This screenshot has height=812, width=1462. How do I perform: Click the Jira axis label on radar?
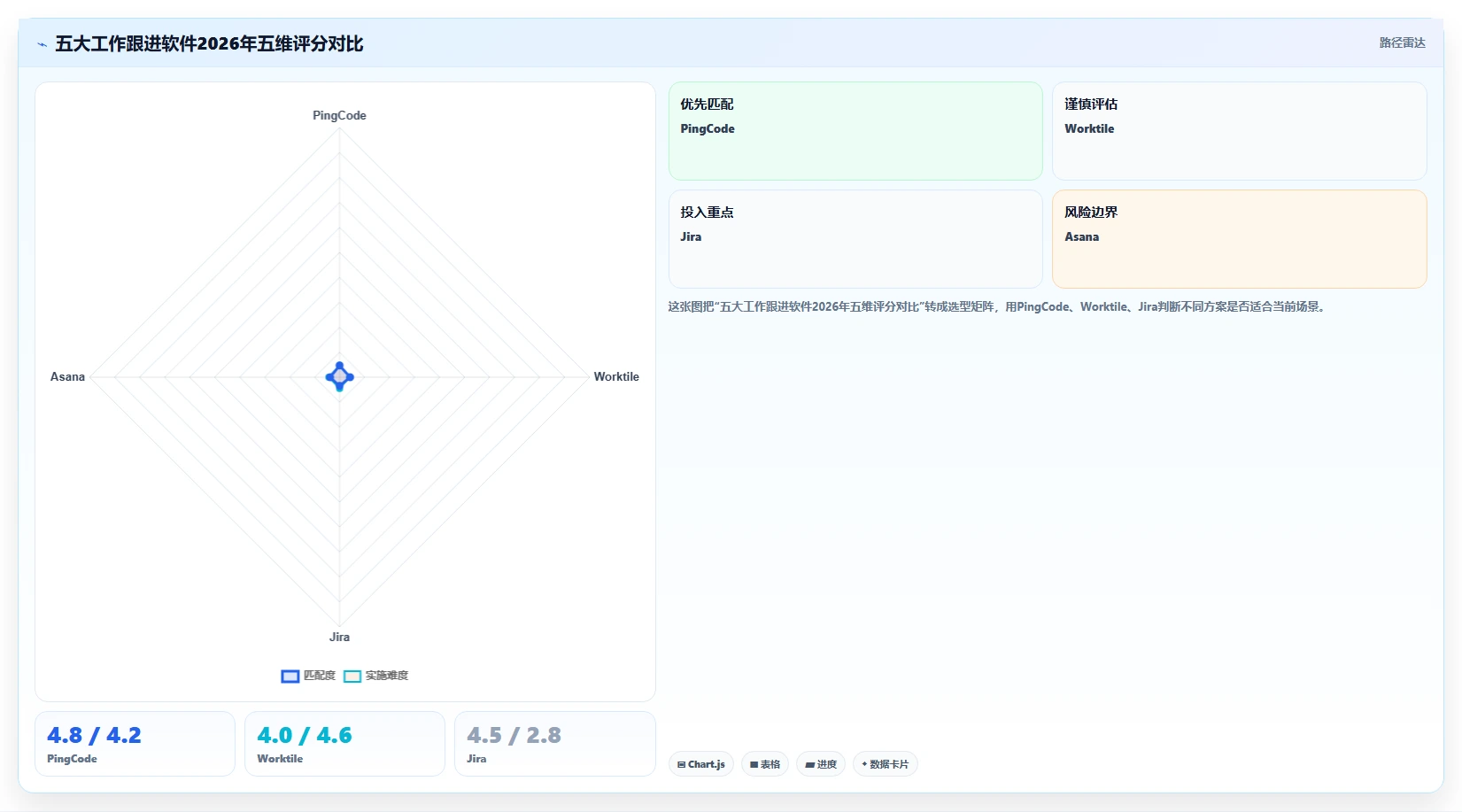click(339, 637)
